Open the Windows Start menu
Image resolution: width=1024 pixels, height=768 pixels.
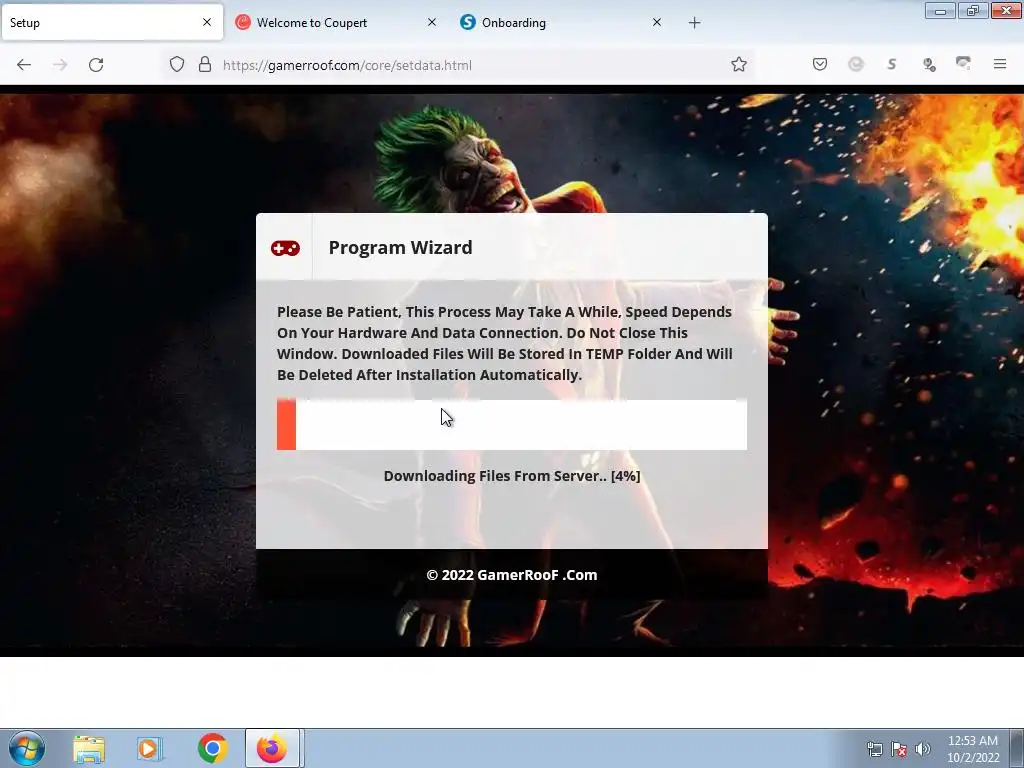coord(27,748)
